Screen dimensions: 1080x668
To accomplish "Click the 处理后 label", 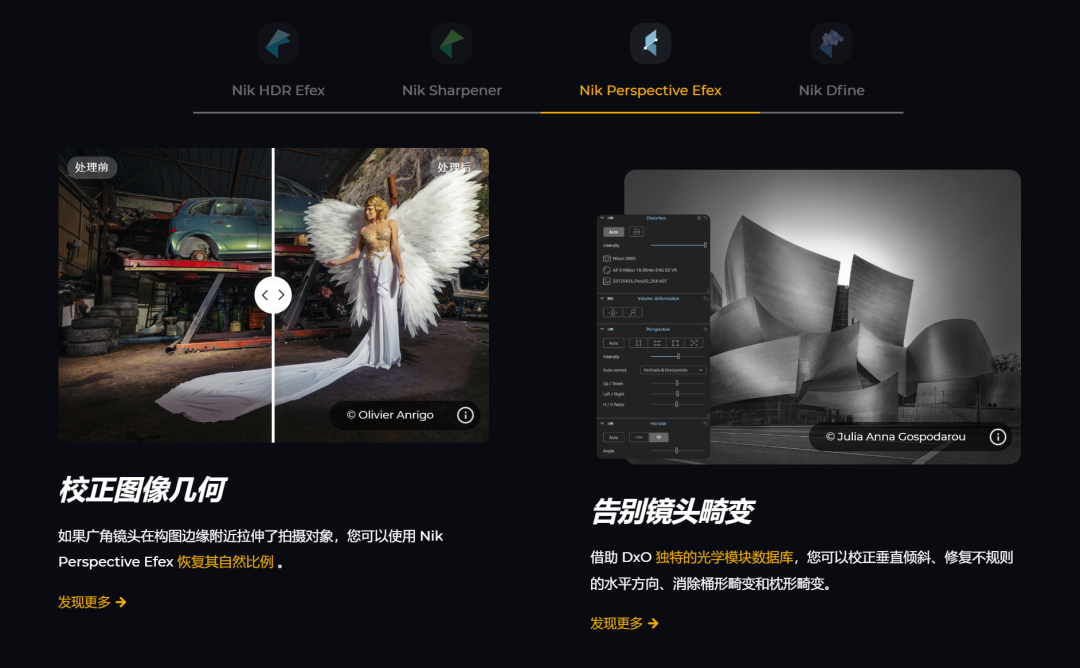I will (454, 167).
